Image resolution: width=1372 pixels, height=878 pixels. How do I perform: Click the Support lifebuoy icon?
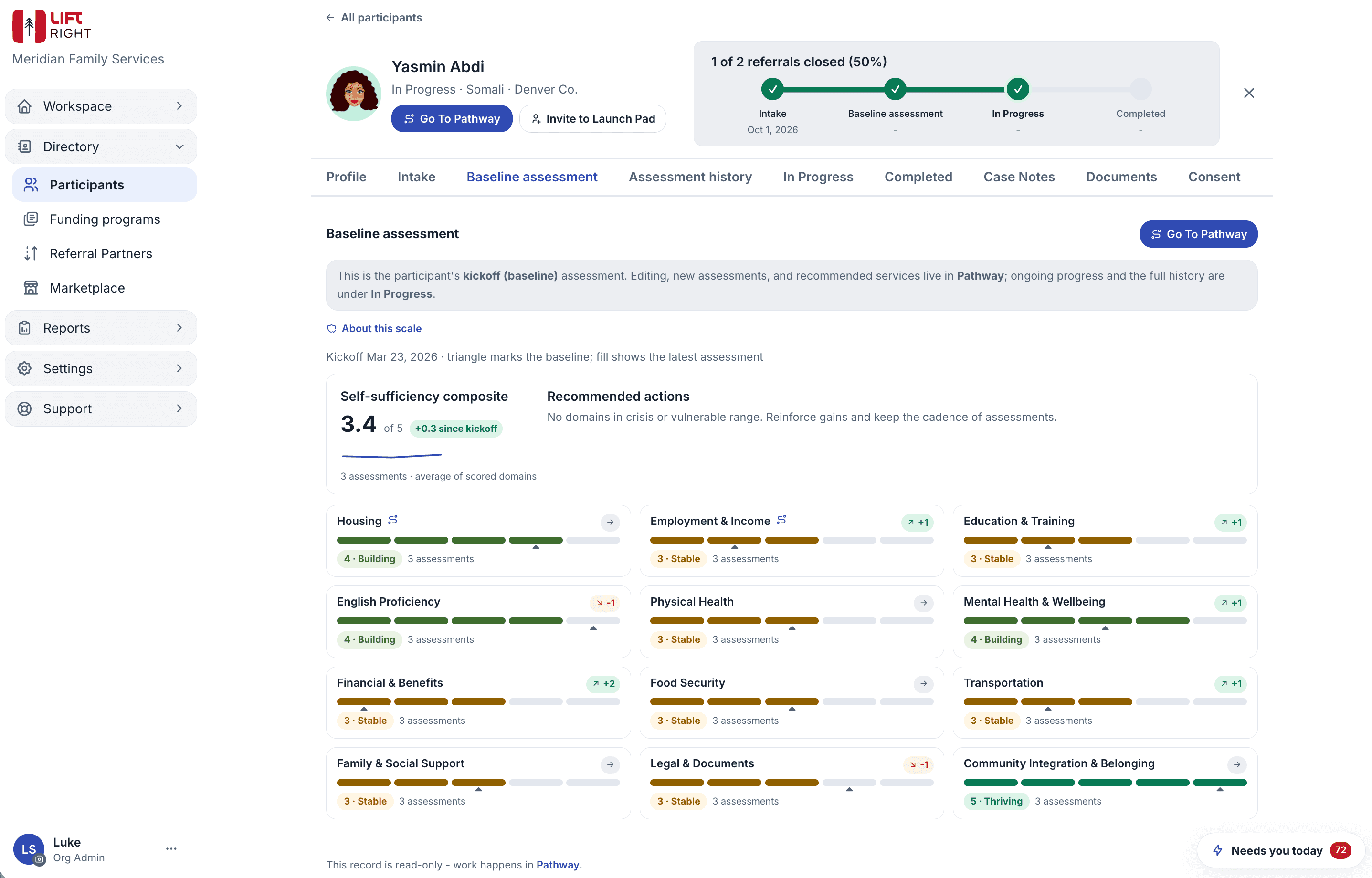[24, 408]
